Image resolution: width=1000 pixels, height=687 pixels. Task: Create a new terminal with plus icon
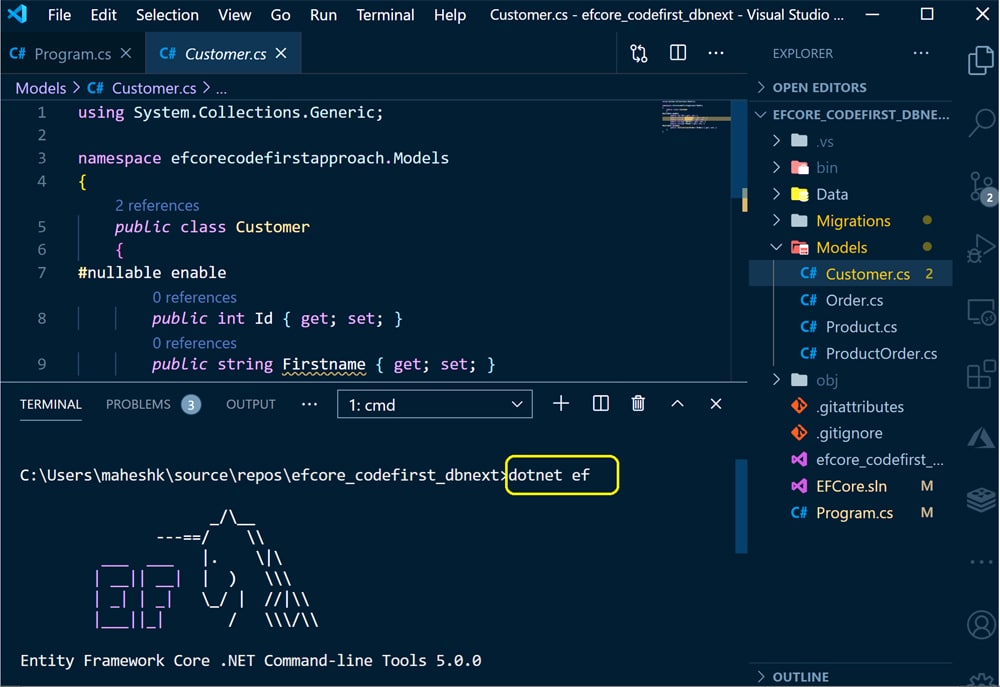(x=561, y=404)
